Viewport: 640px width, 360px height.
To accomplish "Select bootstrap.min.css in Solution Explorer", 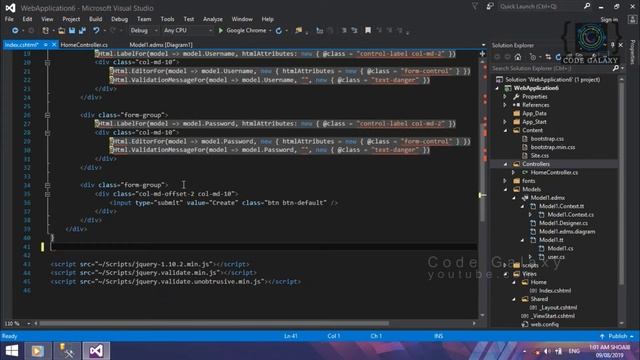I will 553,147.
